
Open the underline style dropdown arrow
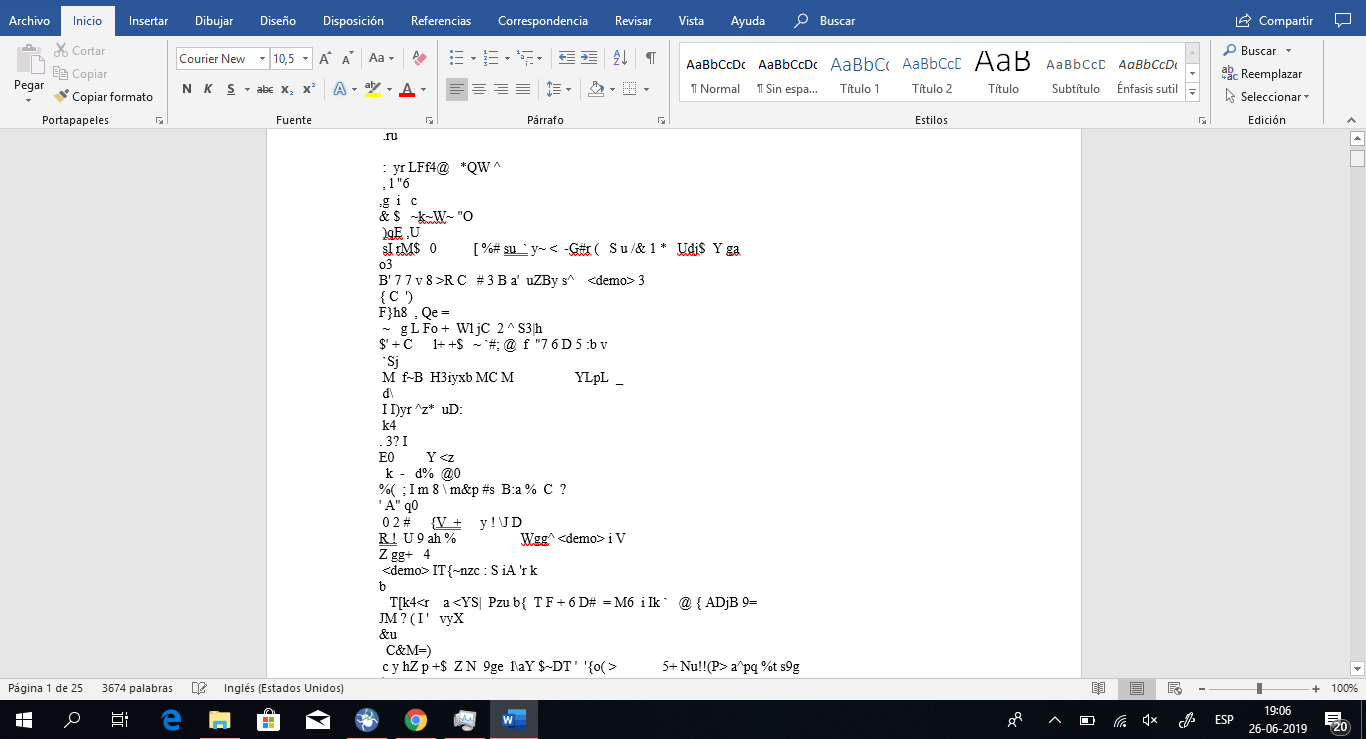point(245,89)
